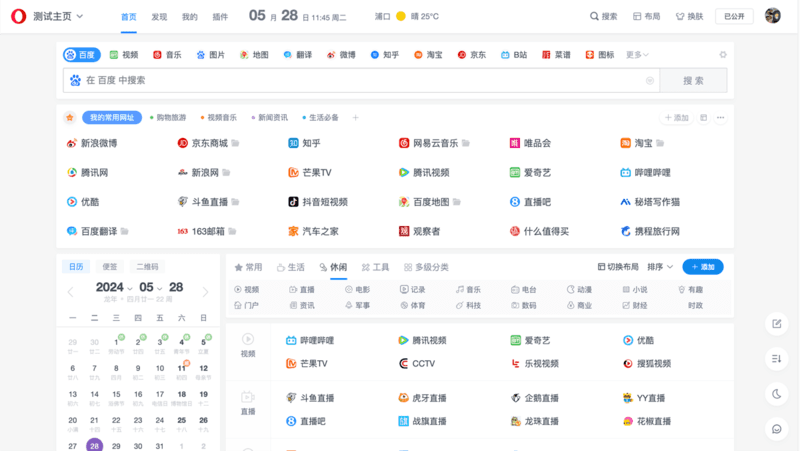Go to previous month in calendar

pos(70,292)
